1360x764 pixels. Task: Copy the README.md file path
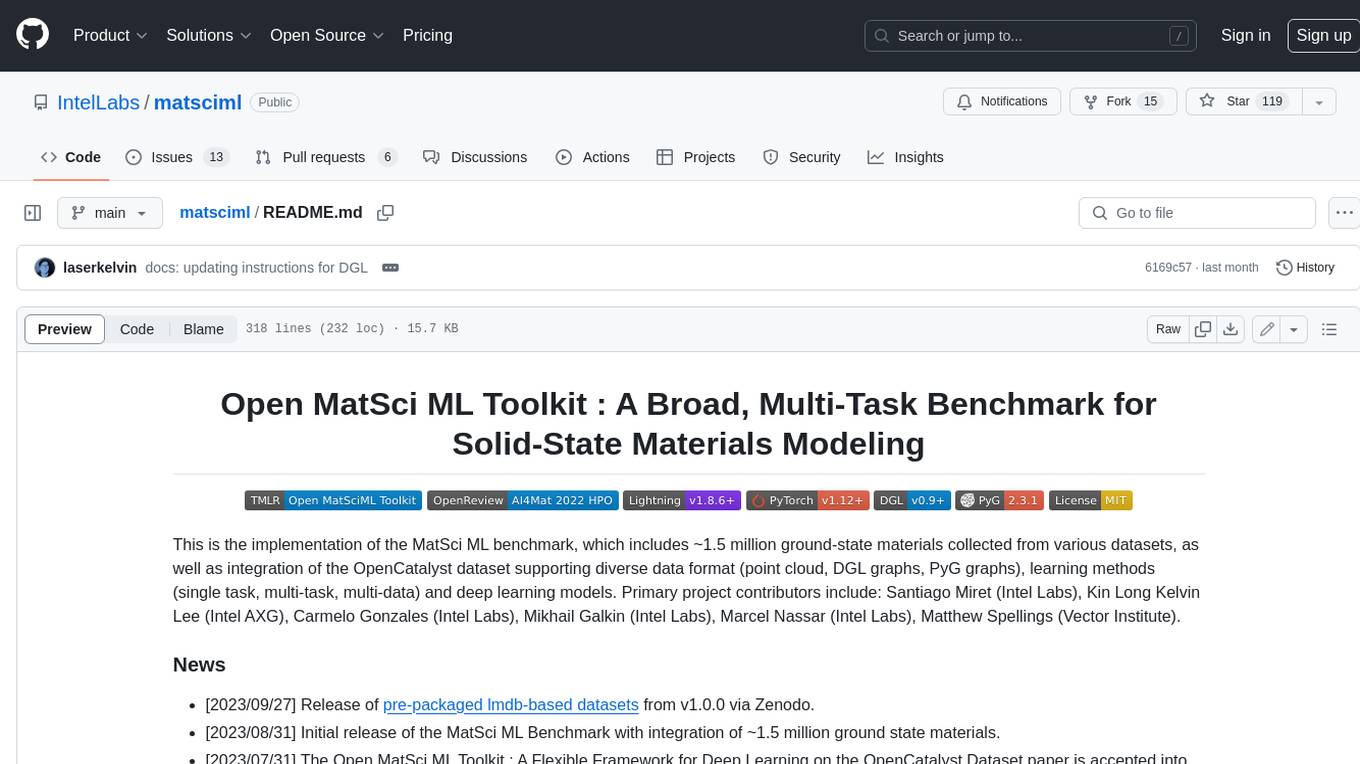coord(385,213)
